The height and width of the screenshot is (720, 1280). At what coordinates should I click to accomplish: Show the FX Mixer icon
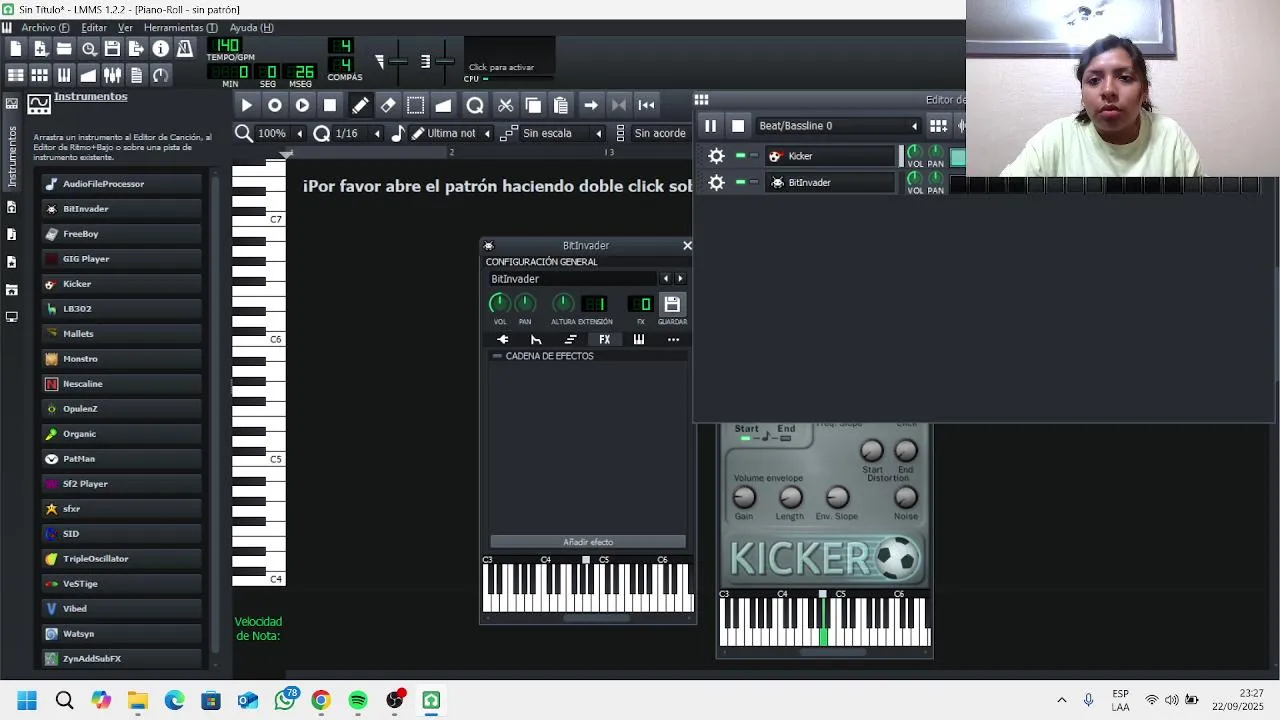[x=112, y=75]
